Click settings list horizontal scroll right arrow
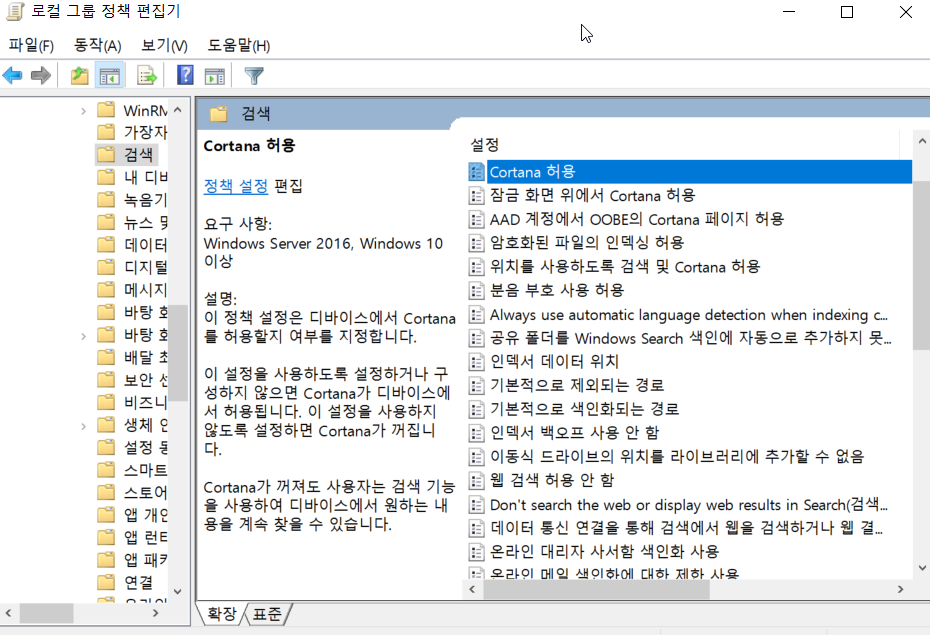 tap(900, 589)
